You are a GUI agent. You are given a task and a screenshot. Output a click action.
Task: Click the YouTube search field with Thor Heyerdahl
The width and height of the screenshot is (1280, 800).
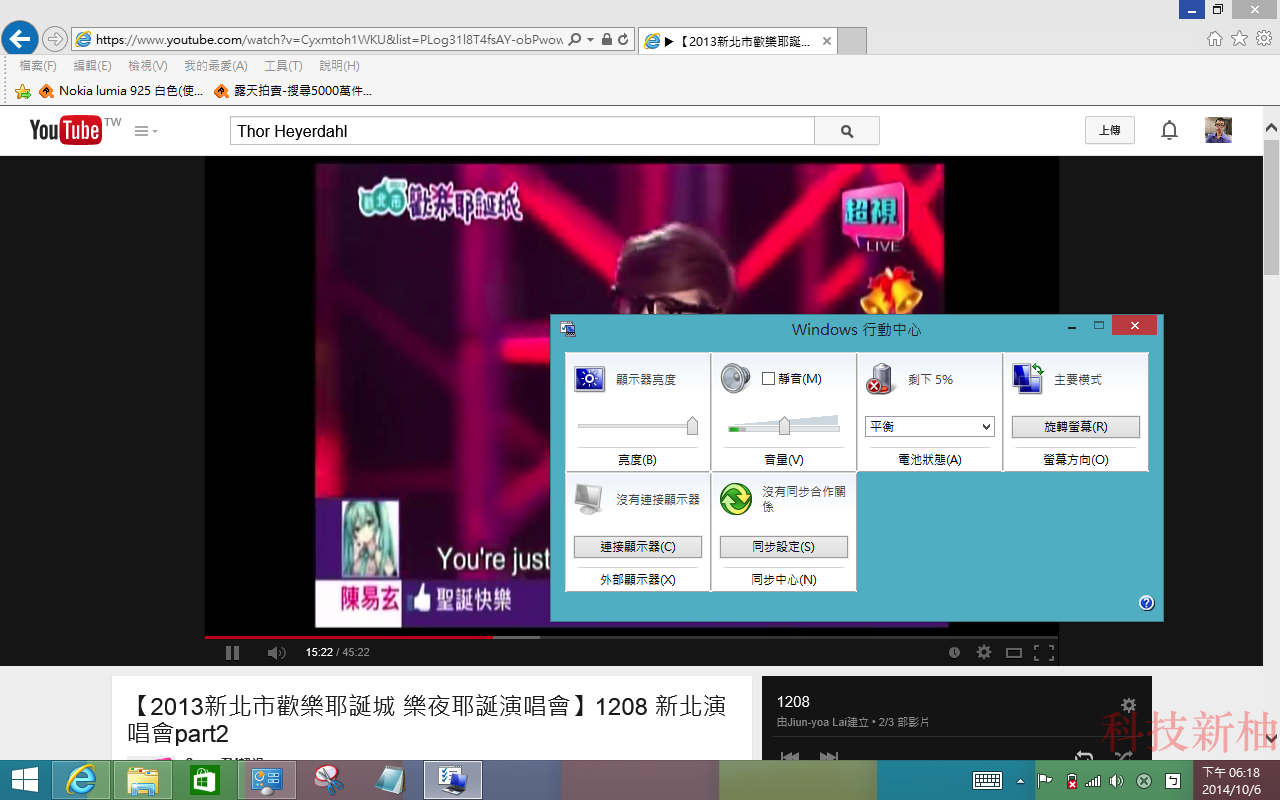pyautogui.click(x=522, y=131)
